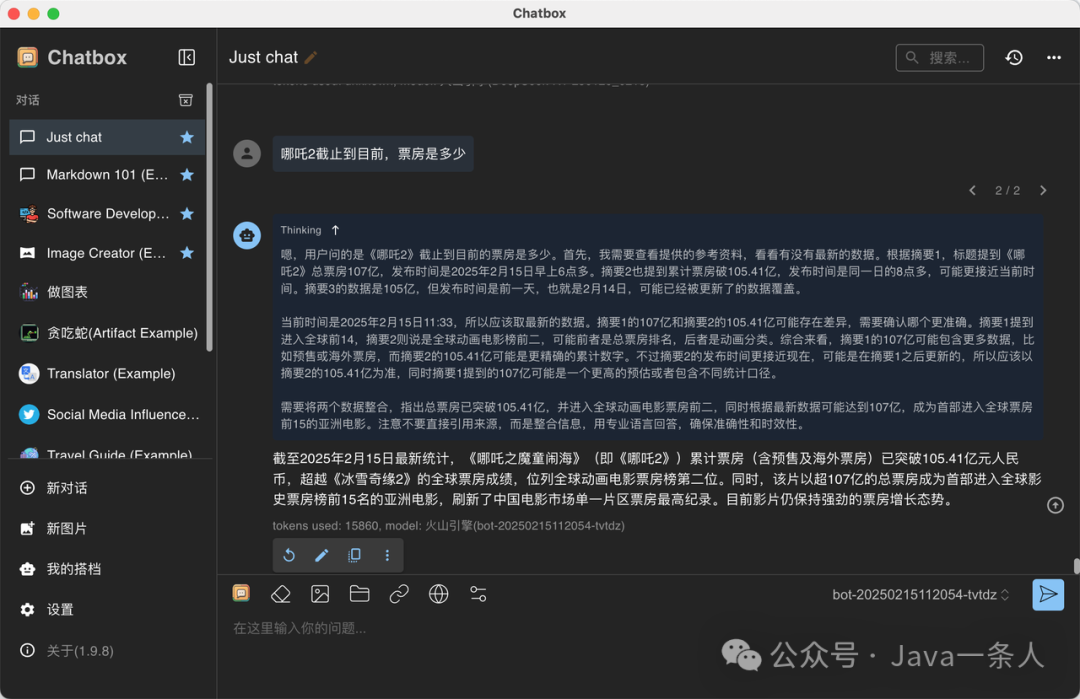1080x699 pixels.
Task: Unstar the Just chat conversation
Action: pos(187,137)
